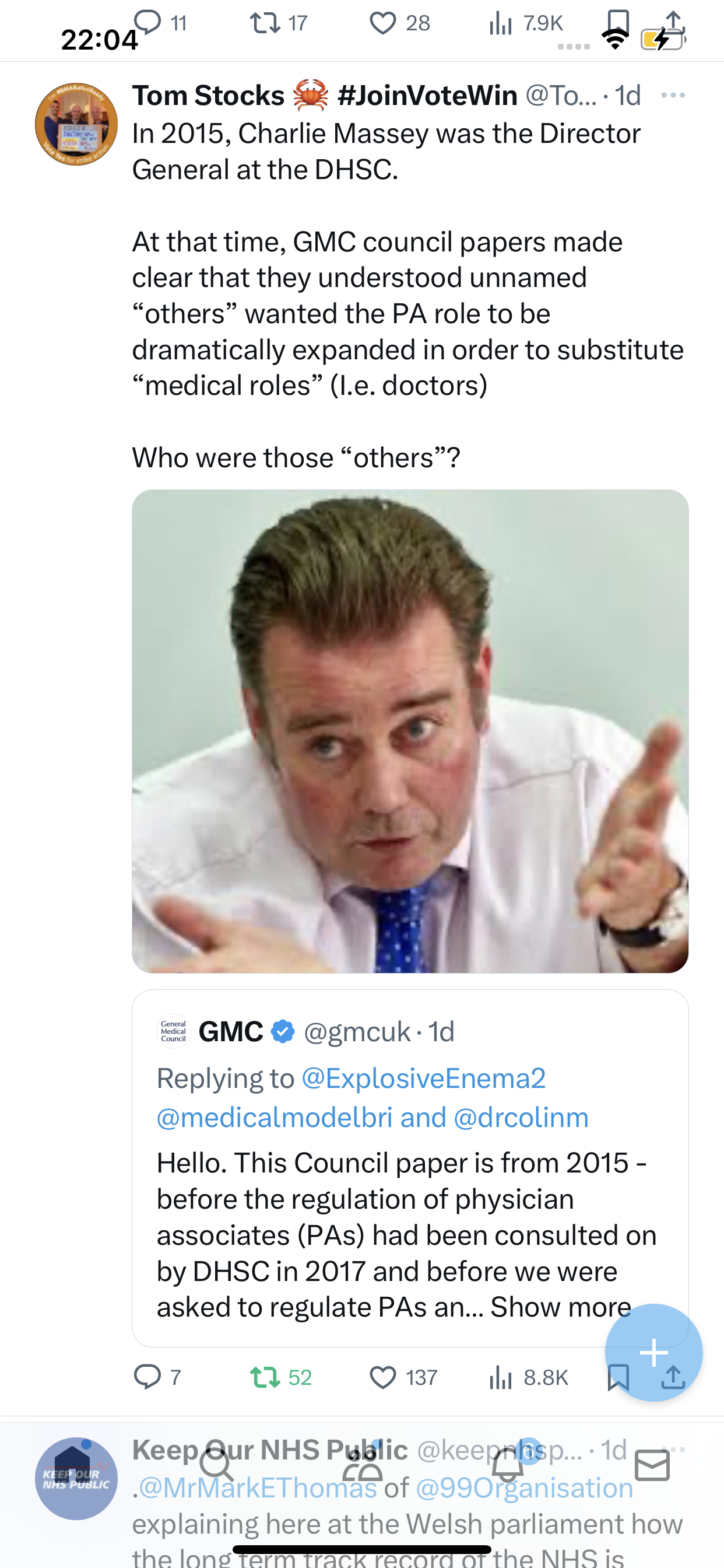Open the Messages envelope tab
The image size is (724, 1568).
[652, 1465]
